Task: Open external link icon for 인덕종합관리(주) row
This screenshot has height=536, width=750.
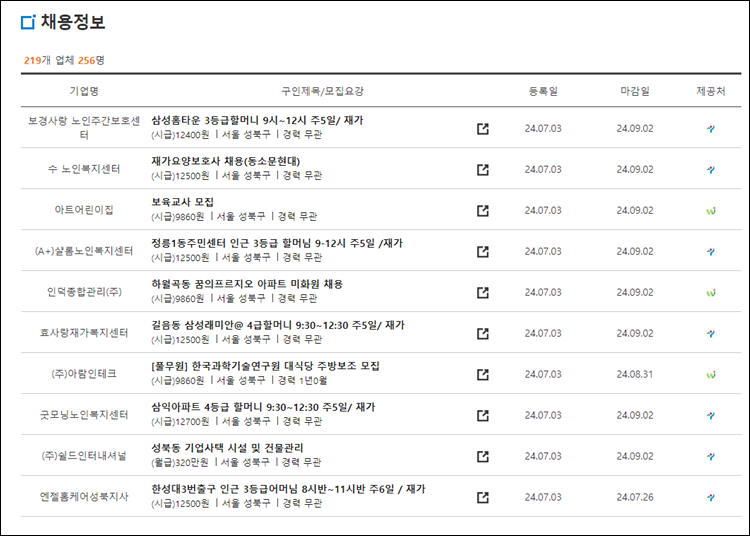Action: (483, 293)
